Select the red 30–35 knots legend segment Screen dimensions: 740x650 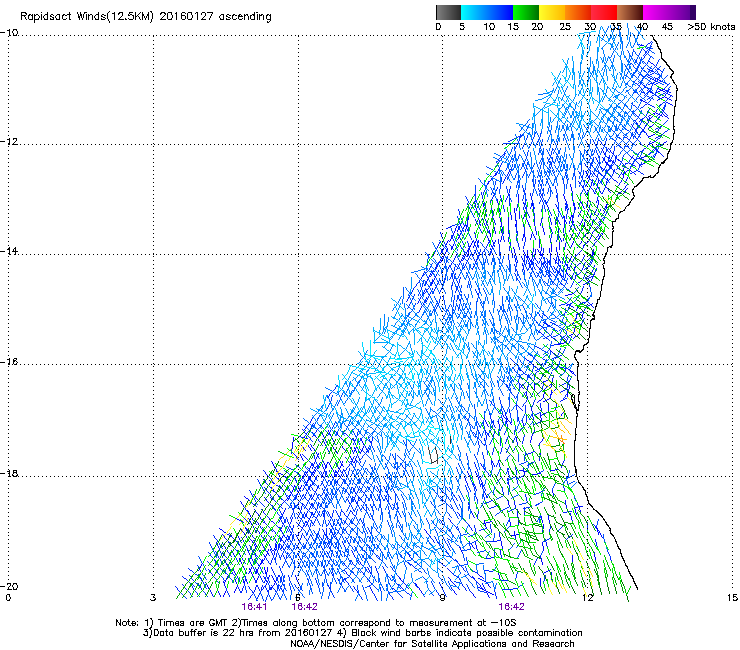[x=604, y=12]
